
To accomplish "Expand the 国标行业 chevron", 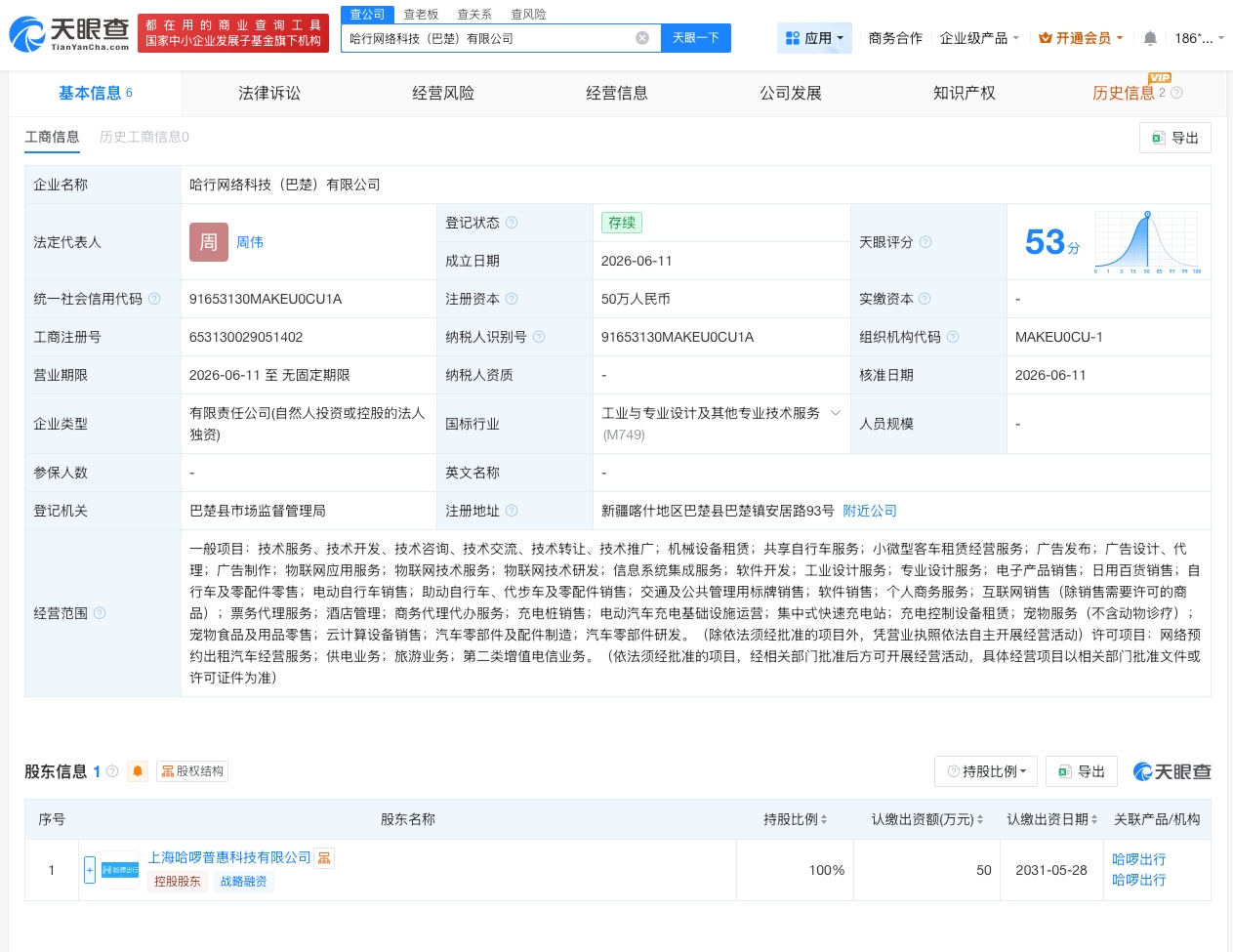I will [836, 413].
